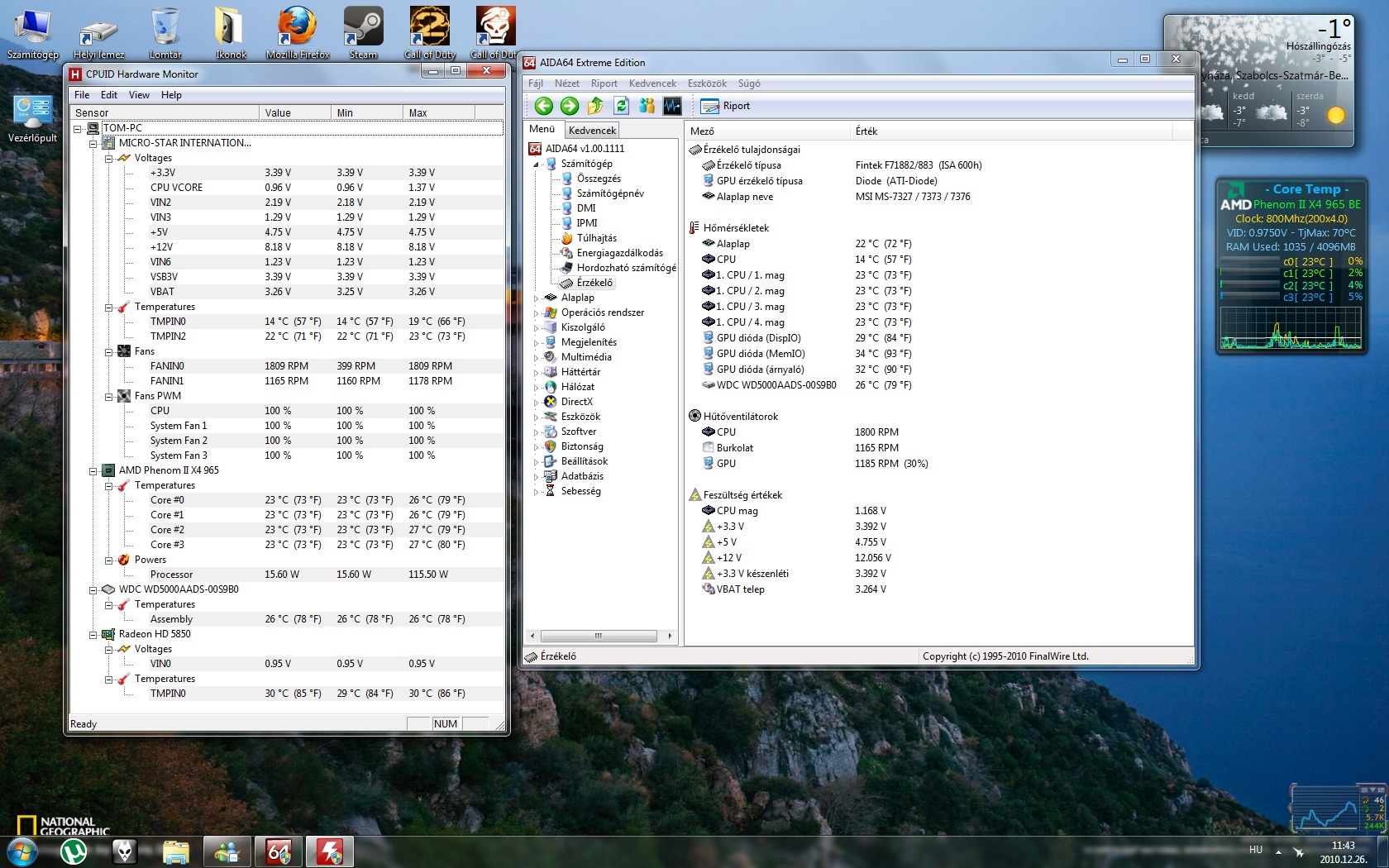This screenshot has height=868, width=1389.
Task: Switch to the Kedvencek tab in AIDA64 sidebar
Action: click(x=592, y=130)
